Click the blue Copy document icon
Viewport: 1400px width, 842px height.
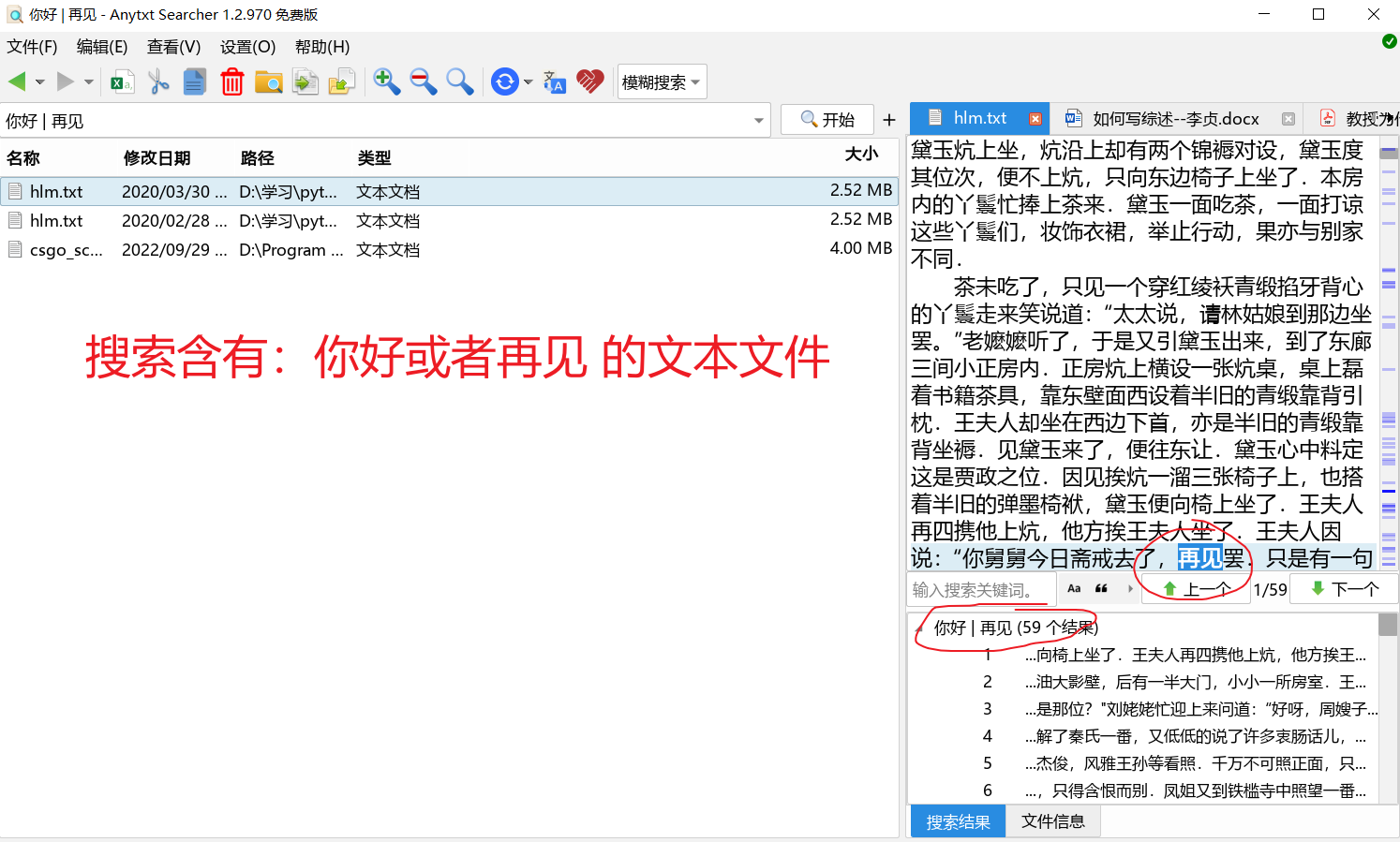click(x=195, y=82)
